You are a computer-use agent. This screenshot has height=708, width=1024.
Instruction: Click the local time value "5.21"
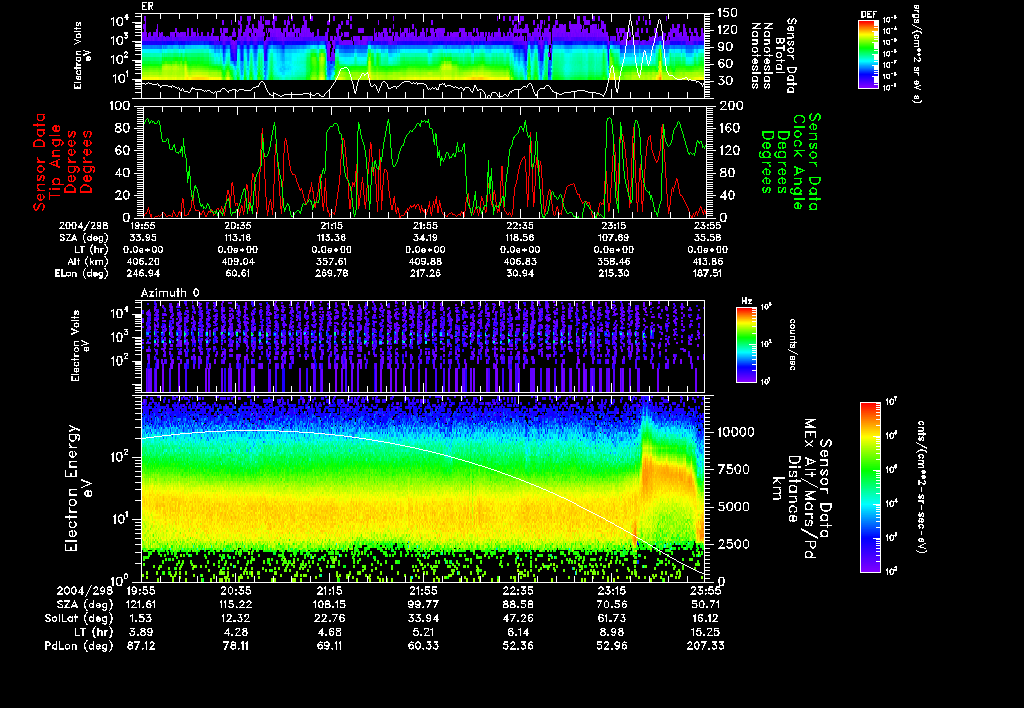tap(424, 632)
